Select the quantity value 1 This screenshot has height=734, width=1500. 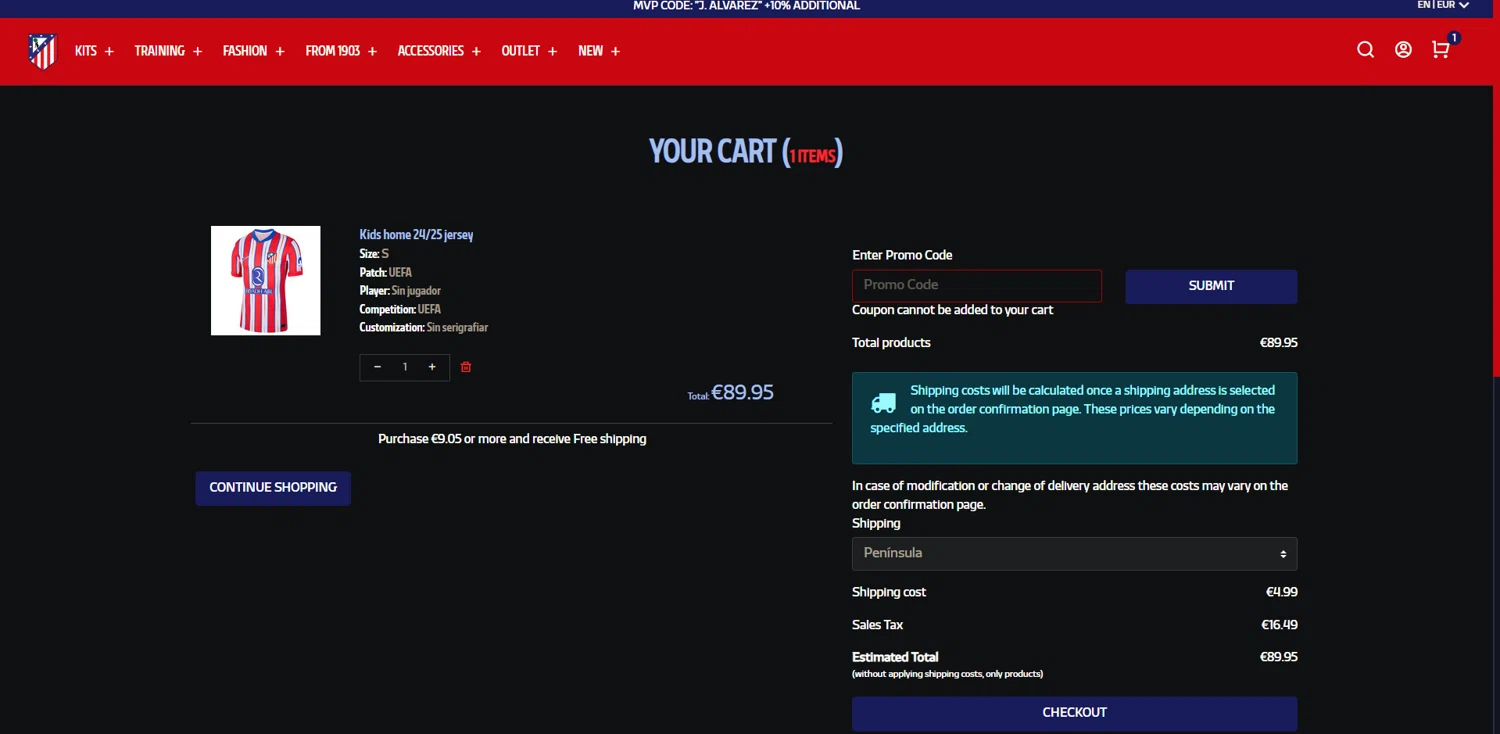(405, 367)
